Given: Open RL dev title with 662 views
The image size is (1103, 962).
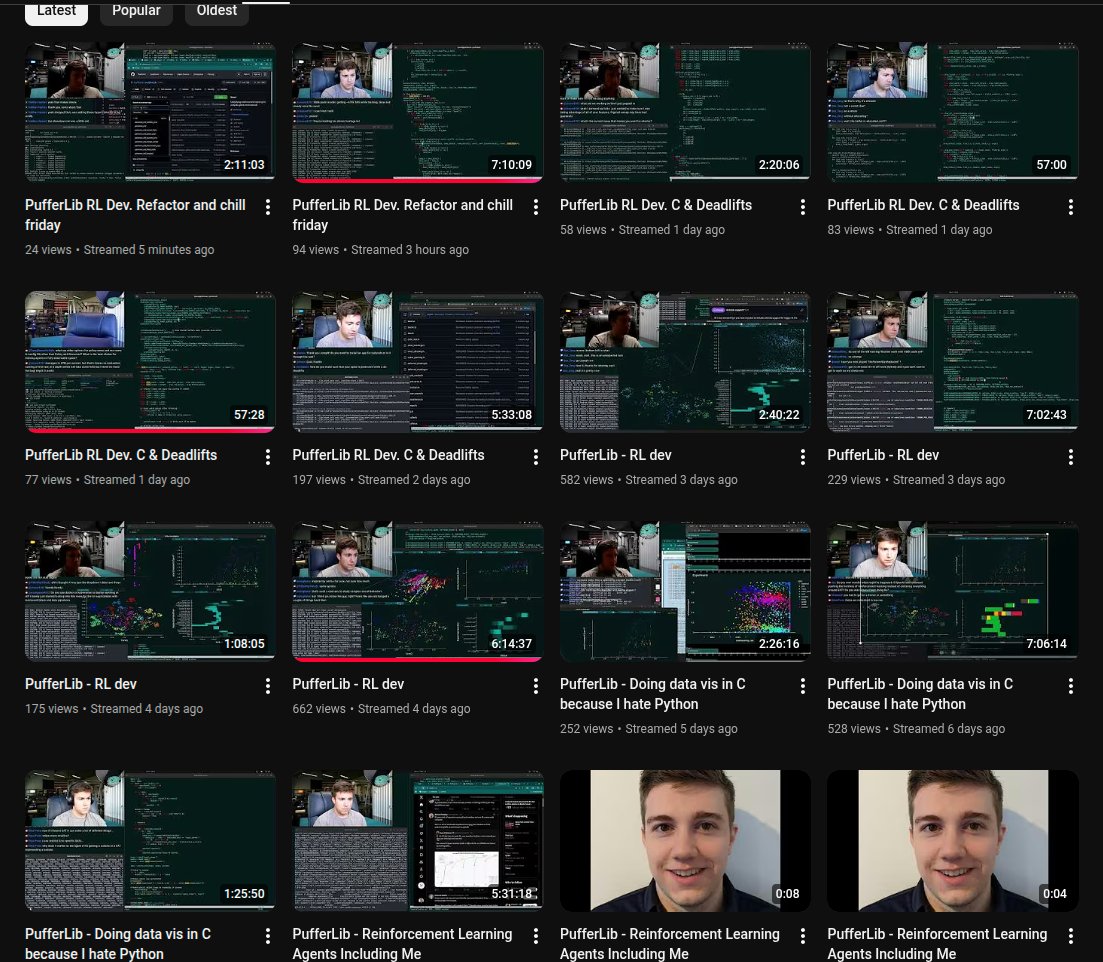Looking at the screenshot, I should point(348,684).
